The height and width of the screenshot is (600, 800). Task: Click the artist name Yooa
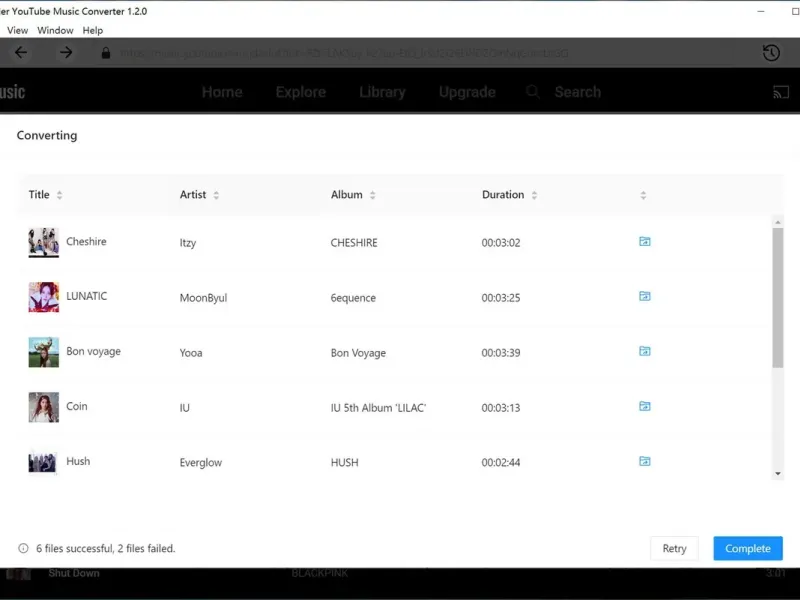pos(191,353)
